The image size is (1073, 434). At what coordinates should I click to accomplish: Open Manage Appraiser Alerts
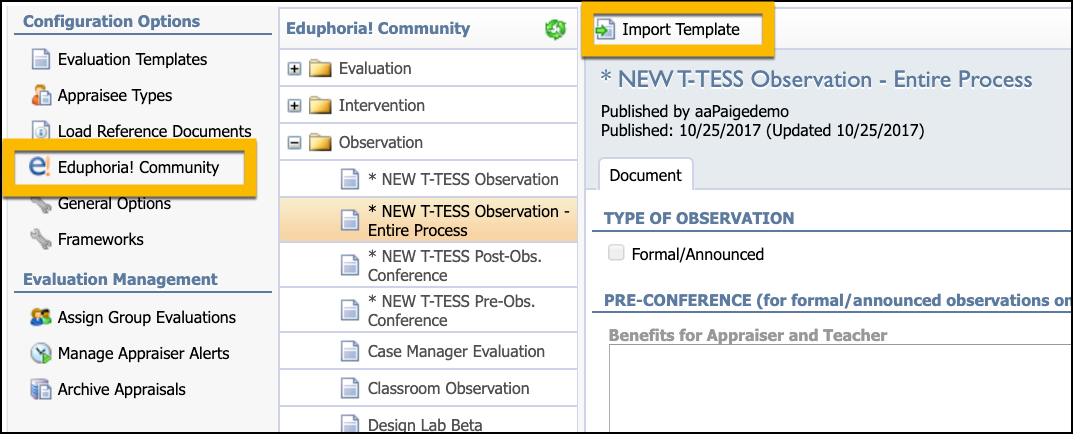(x=144, y=354)
